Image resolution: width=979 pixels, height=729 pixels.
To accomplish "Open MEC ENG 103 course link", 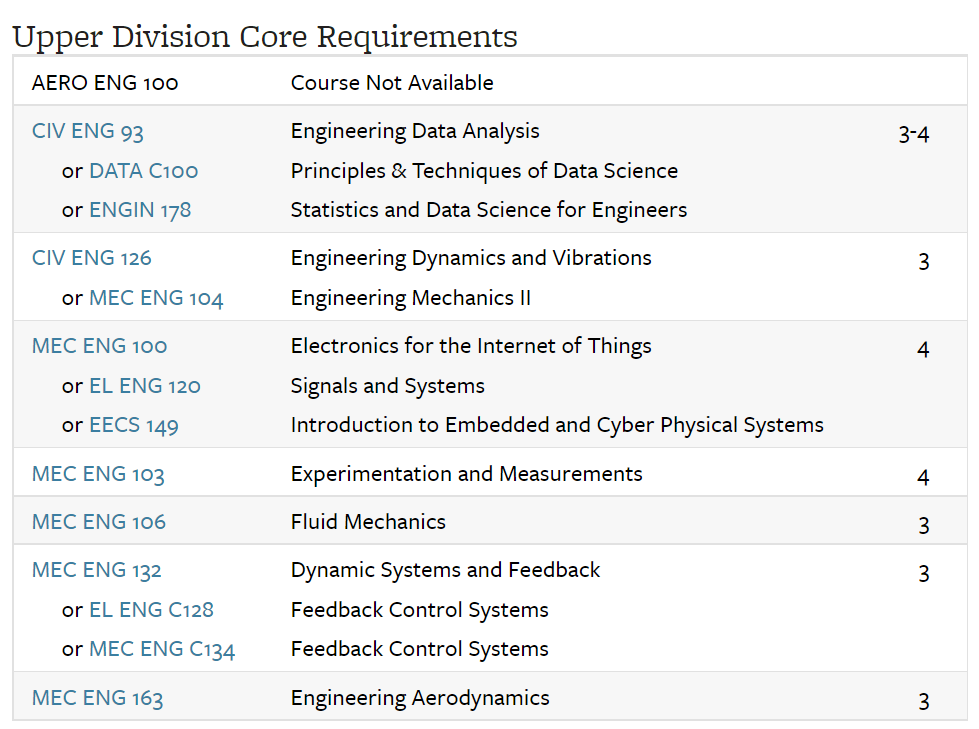I will 98,474.
